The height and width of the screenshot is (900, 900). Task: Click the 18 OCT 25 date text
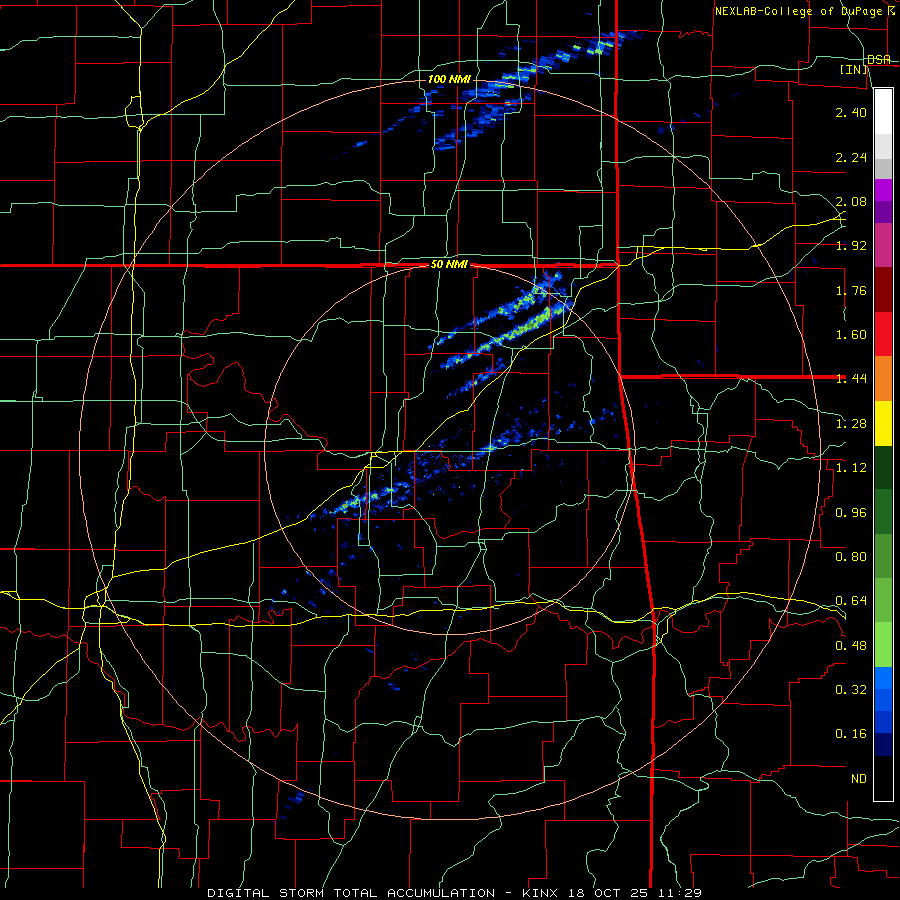click(x=610, y=893)
